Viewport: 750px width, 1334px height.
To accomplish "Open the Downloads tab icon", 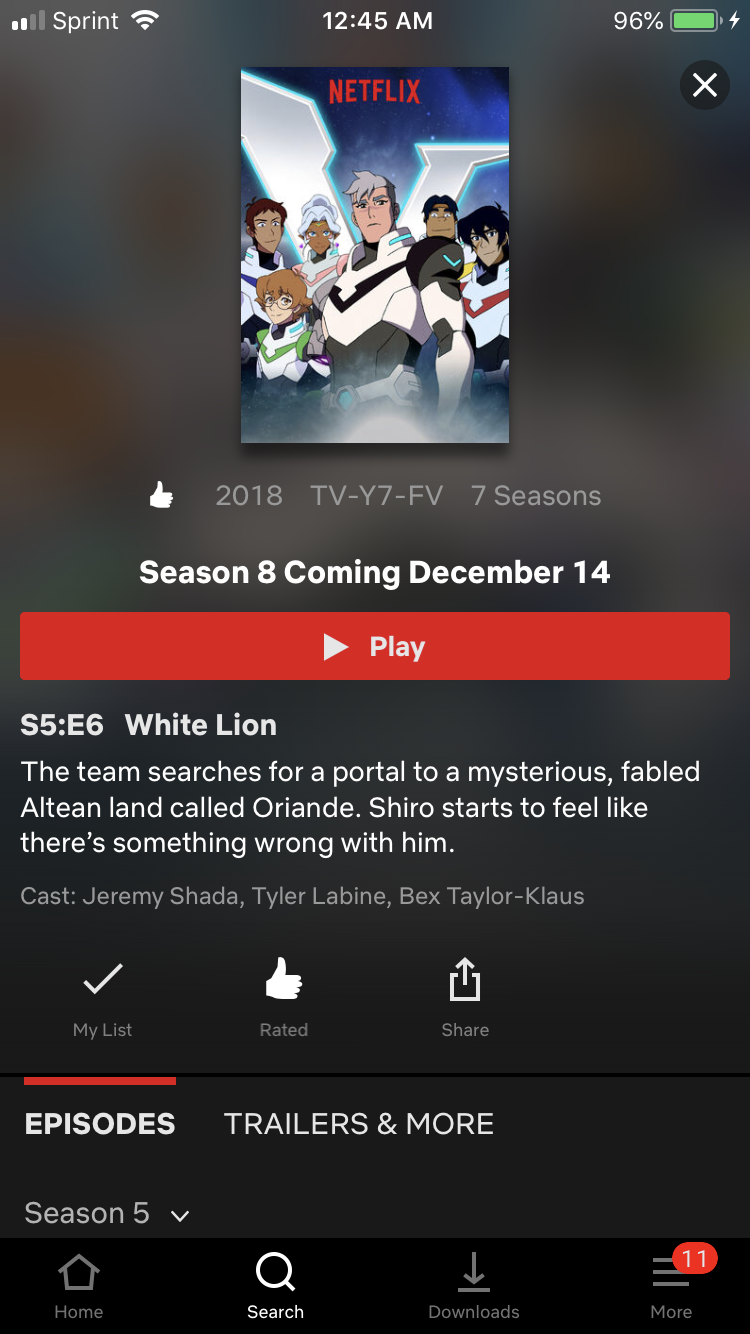I will [474, 1272].
